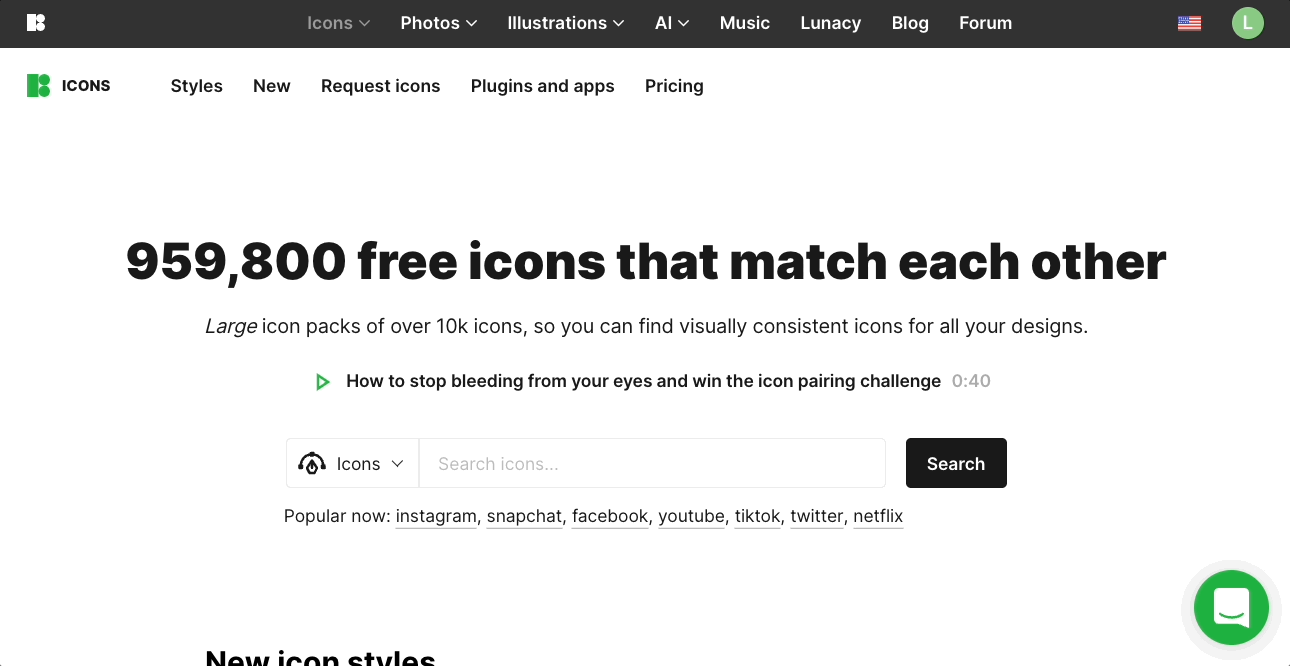The image size is (1290, 666).
Task: Go to the Styles tab
Action: (196, 86)
